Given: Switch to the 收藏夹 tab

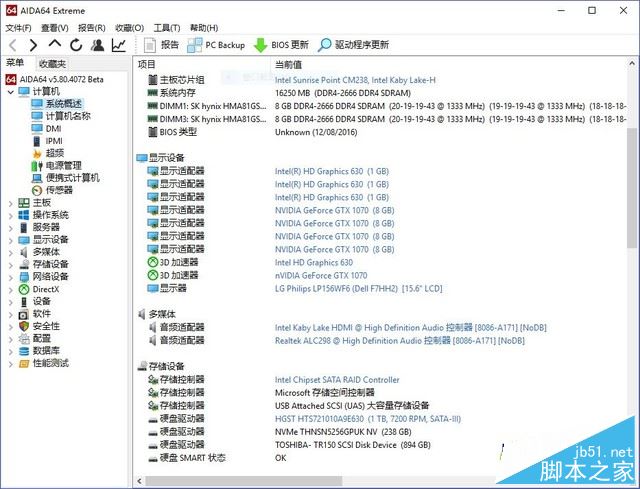Looking at the screenshot, I should point(52,64).
